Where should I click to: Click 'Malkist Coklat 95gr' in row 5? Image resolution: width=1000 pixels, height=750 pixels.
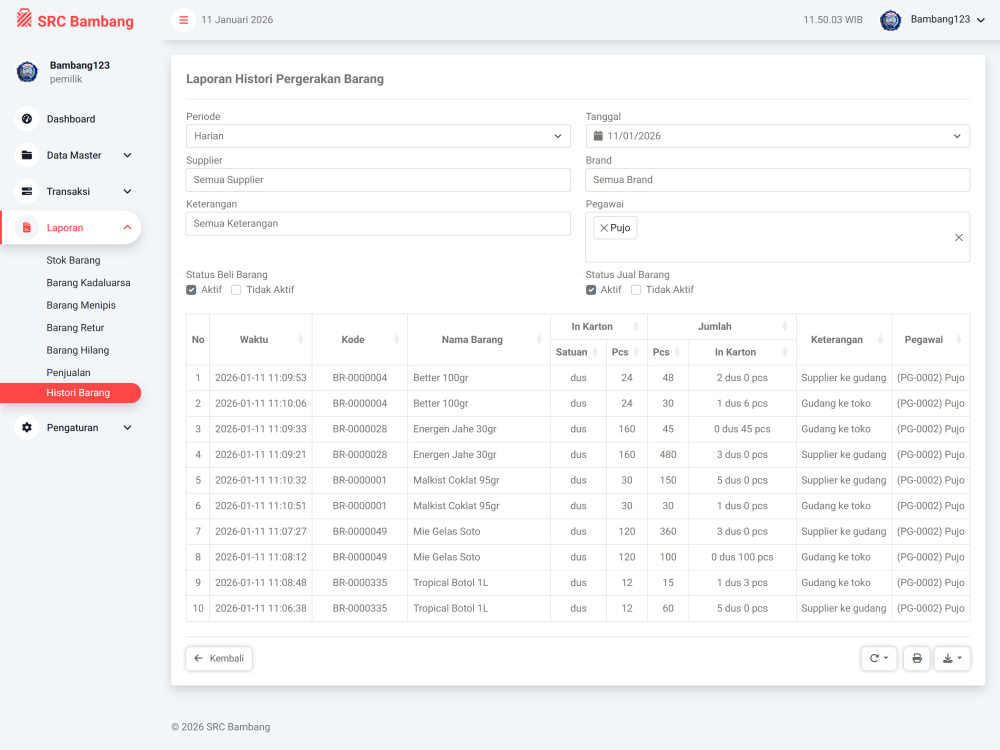click(x=456, y=480)
